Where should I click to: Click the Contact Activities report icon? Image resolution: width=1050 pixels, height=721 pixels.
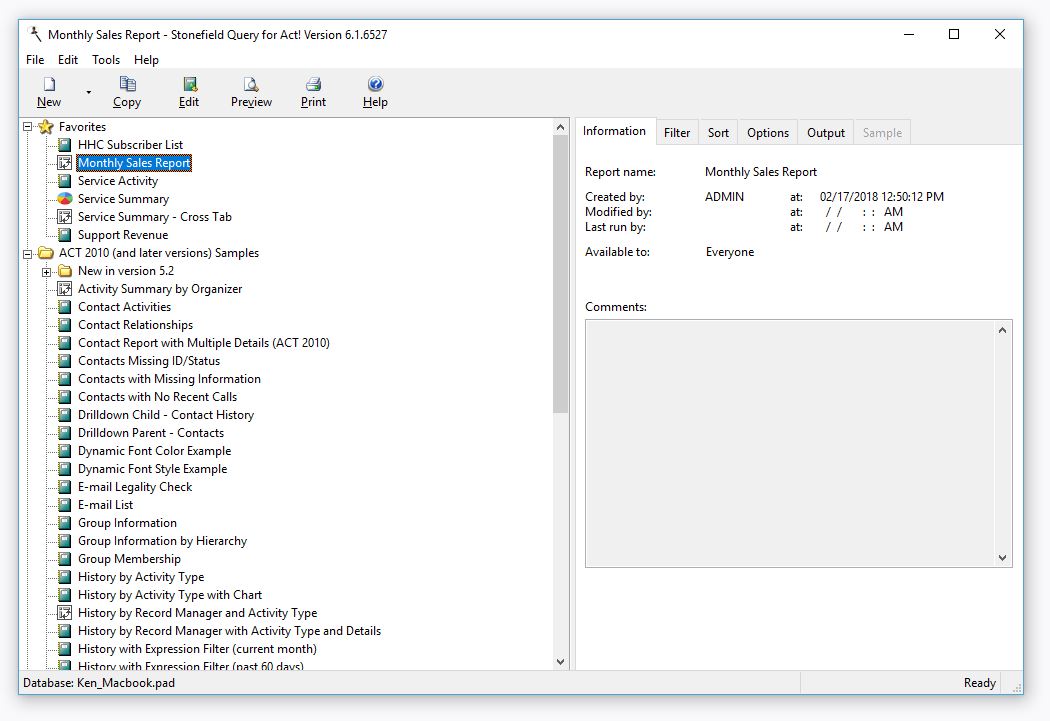coord(64,307)
